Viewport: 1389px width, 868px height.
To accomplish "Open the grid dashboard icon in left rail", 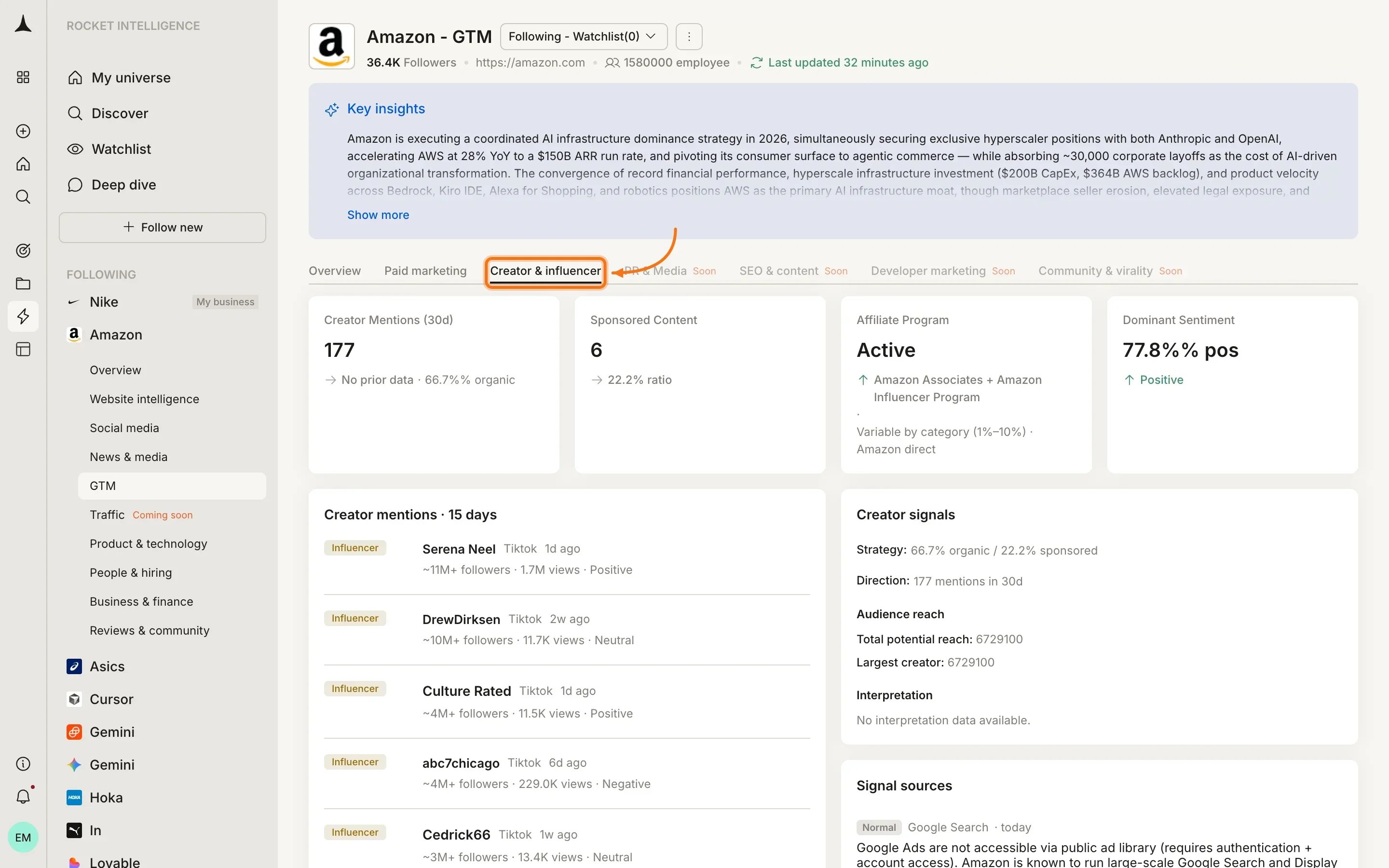I will tap(23, 78).
